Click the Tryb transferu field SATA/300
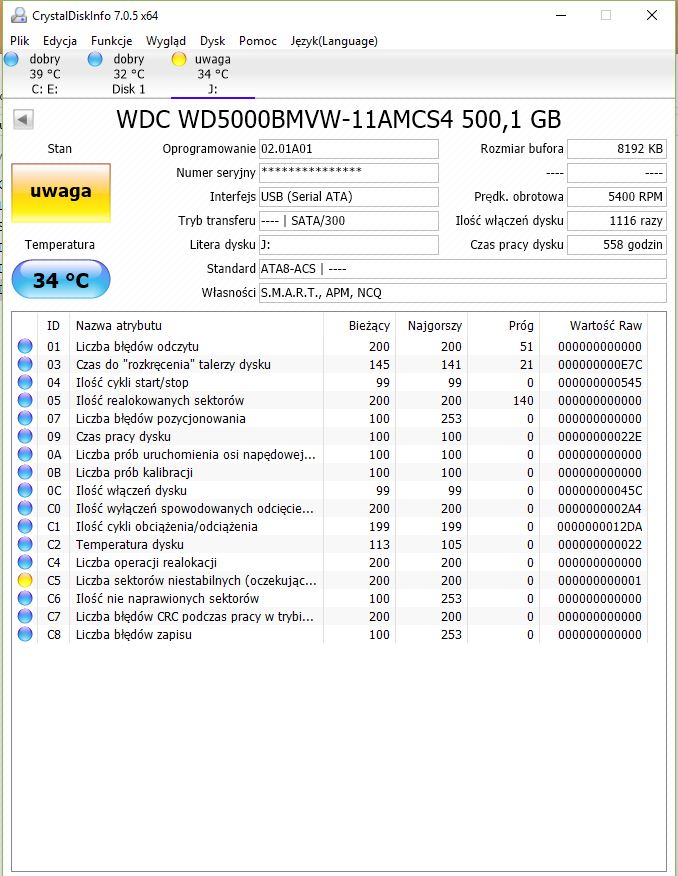Image resolution: width=678 pixels, height=876 pixels. click(x=348, y=221)
